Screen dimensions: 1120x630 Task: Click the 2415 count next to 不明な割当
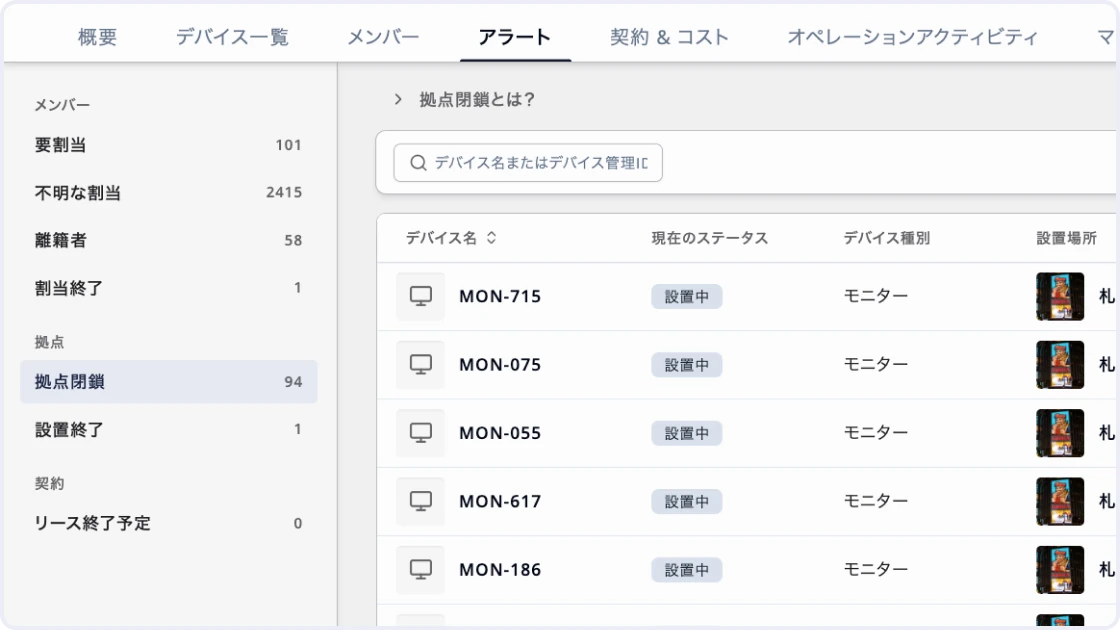pyautogui.click(x=284, y=192)
